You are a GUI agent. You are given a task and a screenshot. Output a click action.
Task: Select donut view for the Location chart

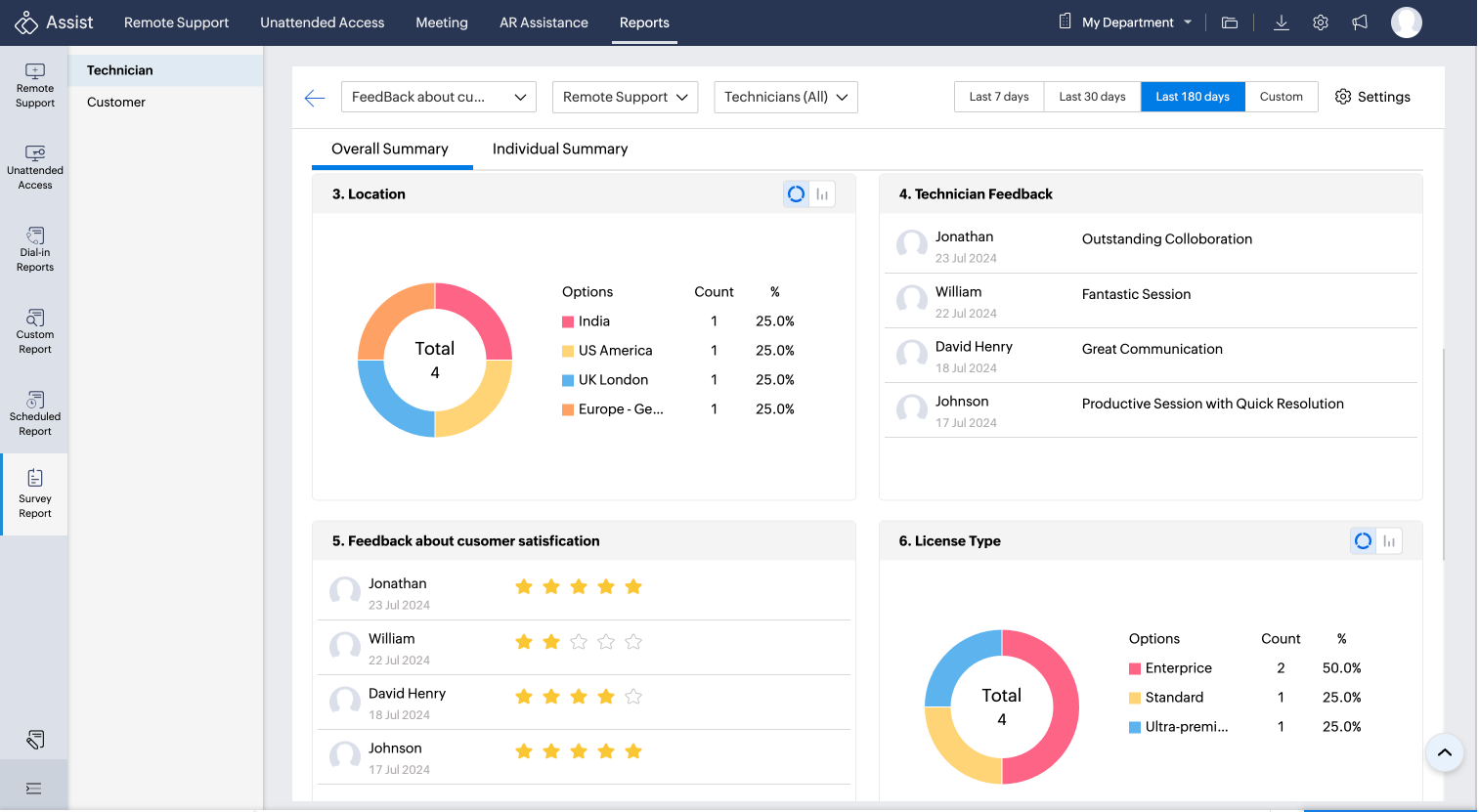[797, 194]
